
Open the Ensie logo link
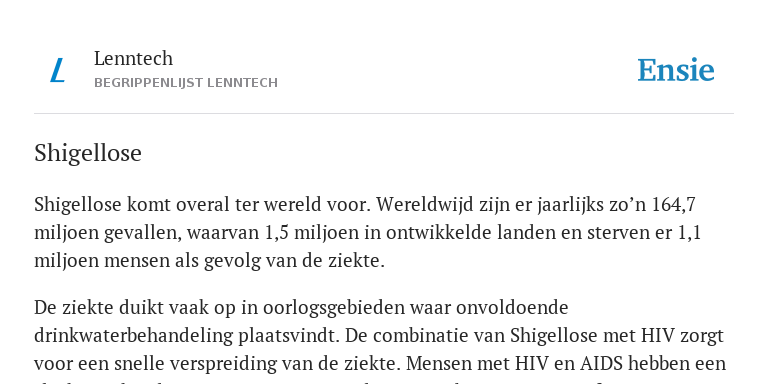(x=676, y=70)
